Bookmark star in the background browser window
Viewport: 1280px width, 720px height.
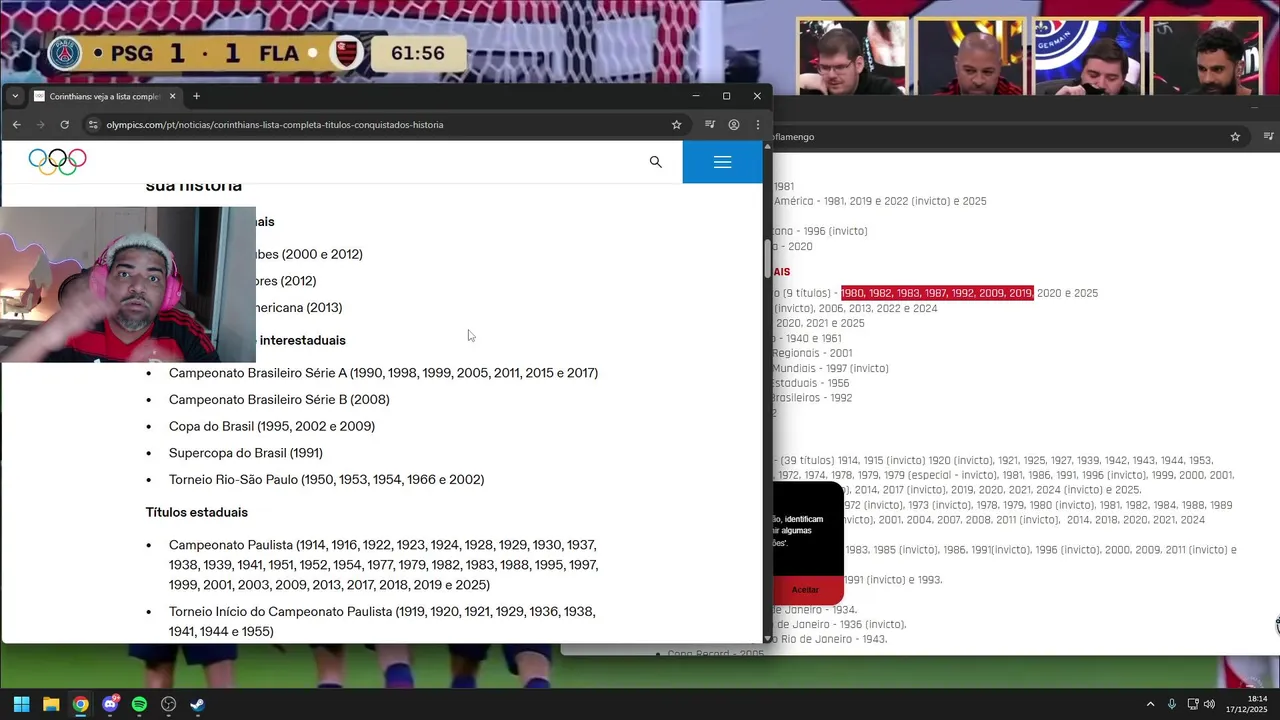tap(1235, 137)
